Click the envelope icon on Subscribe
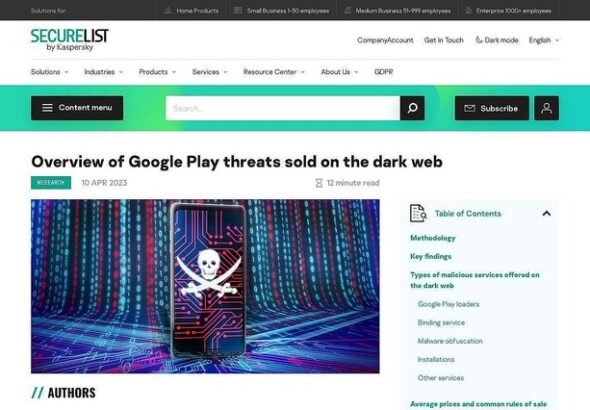 470,108
